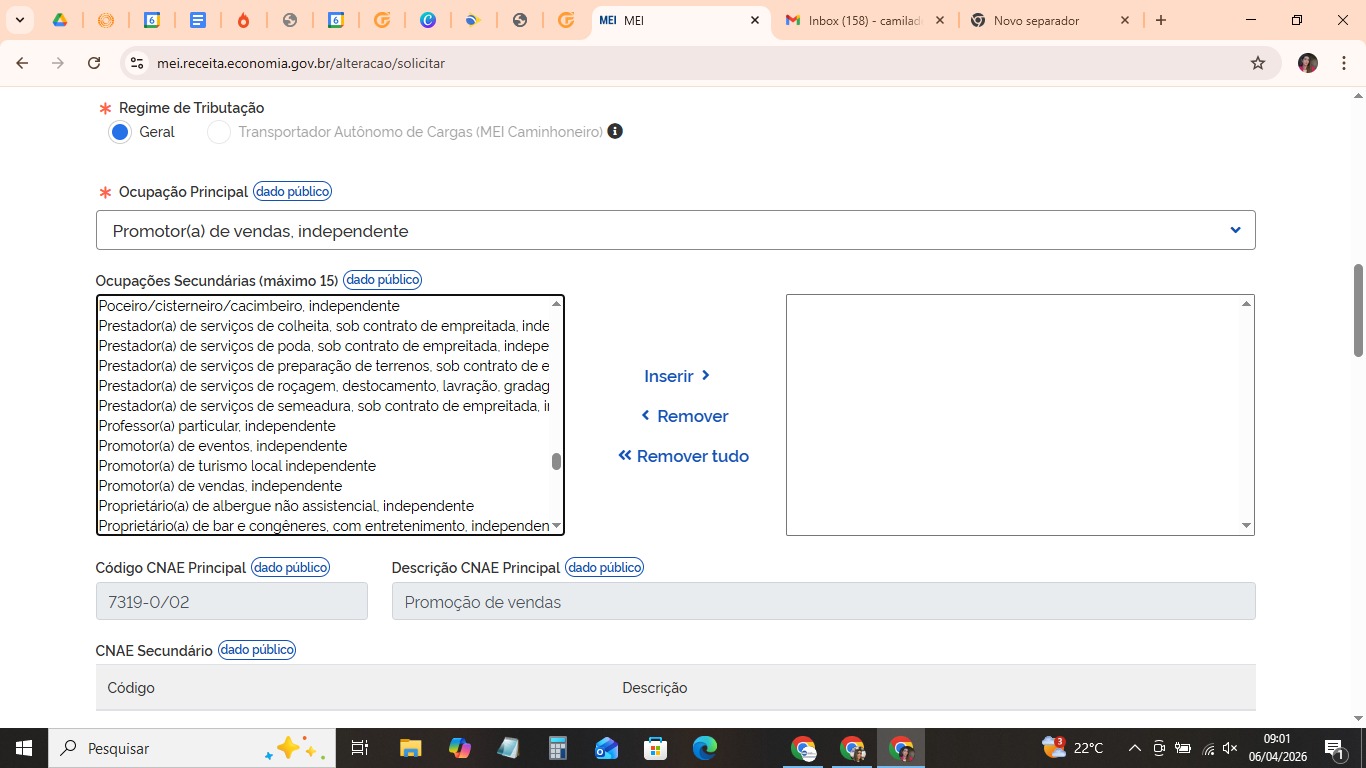
Task: Open the Canva pinned tab
Action: click(428, 20)
